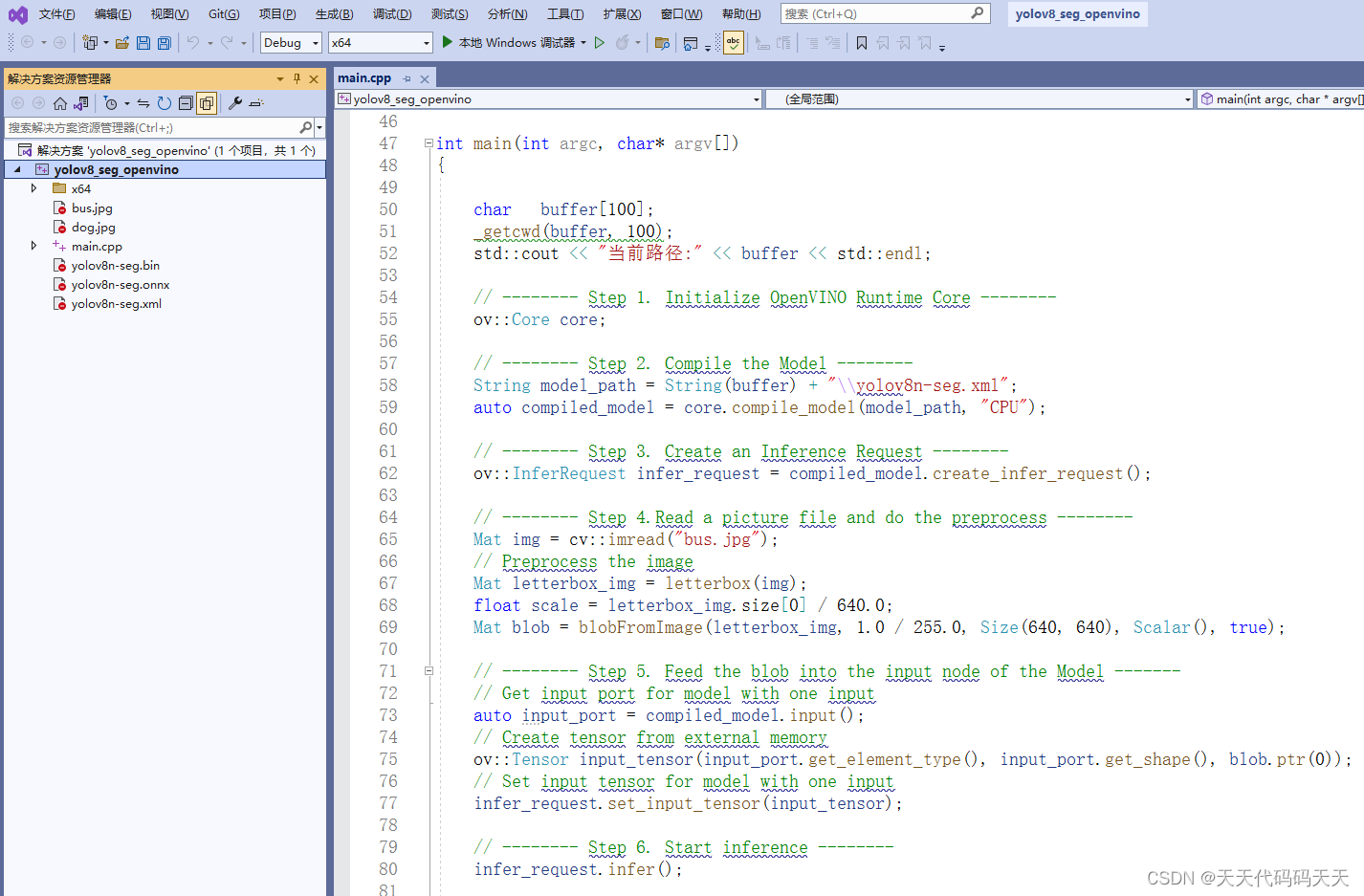1364x896 pixels.
Task: Click the Undo arrow icon
Action: 193,42
